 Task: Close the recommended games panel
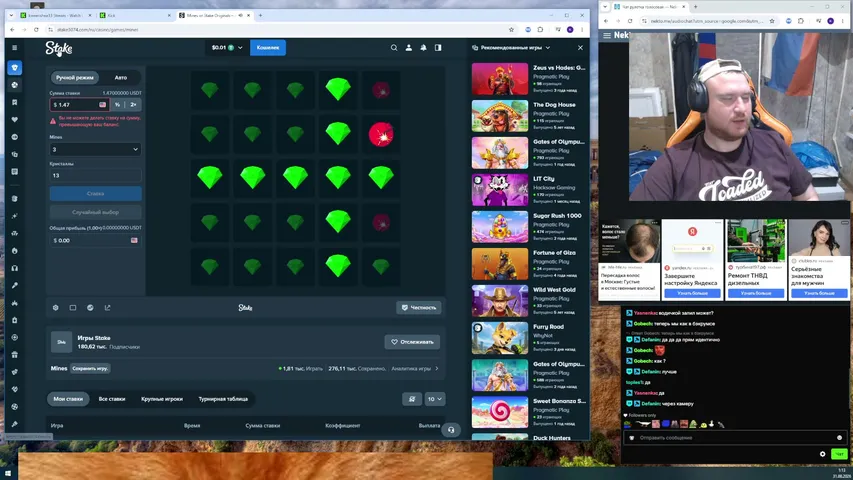click(580, 48)
